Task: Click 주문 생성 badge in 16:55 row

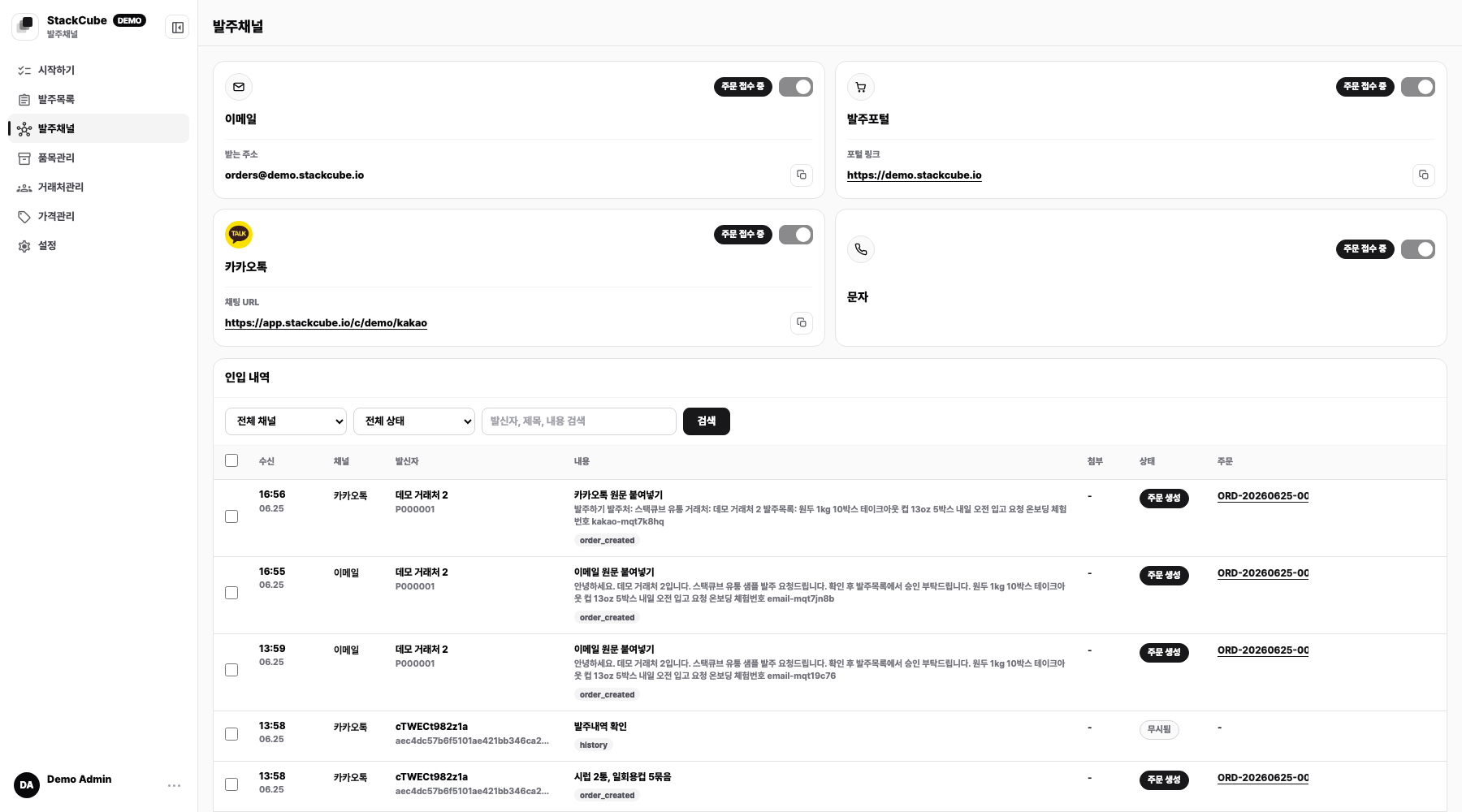Action: pos(1164,576)
